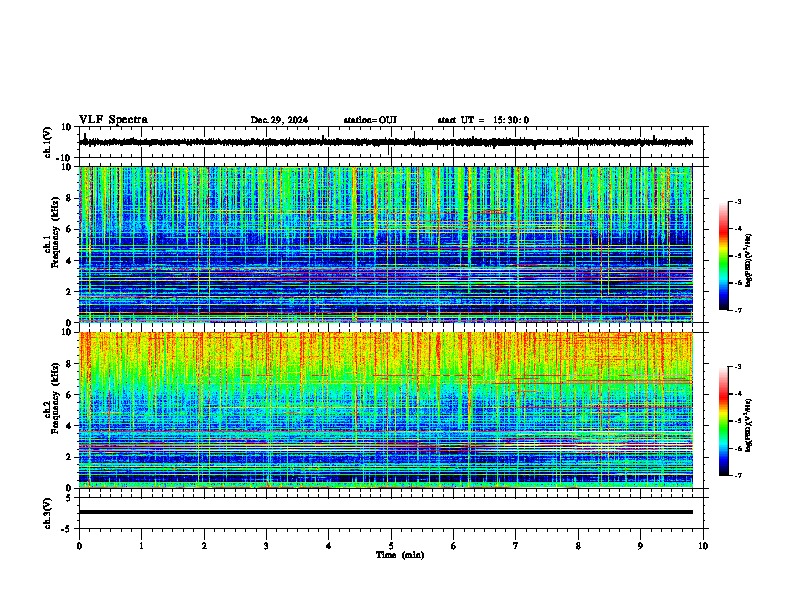792x612 pixels.
Task: Click the ch.1 spectrogram panel
Action: point(386,244)
